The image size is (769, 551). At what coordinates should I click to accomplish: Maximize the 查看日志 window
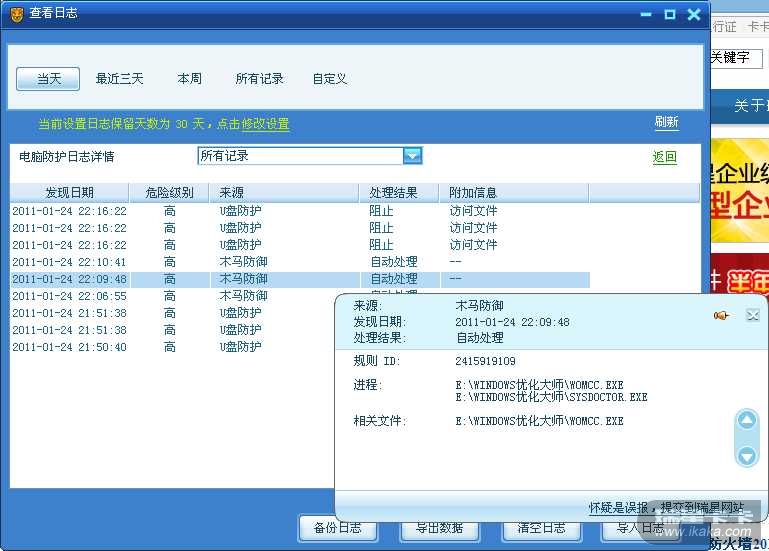[x=670, y=15]
